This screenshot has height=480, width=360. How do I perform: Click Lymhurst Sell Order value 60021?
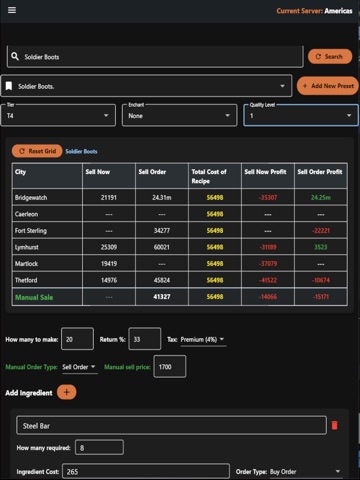[162, 247]
